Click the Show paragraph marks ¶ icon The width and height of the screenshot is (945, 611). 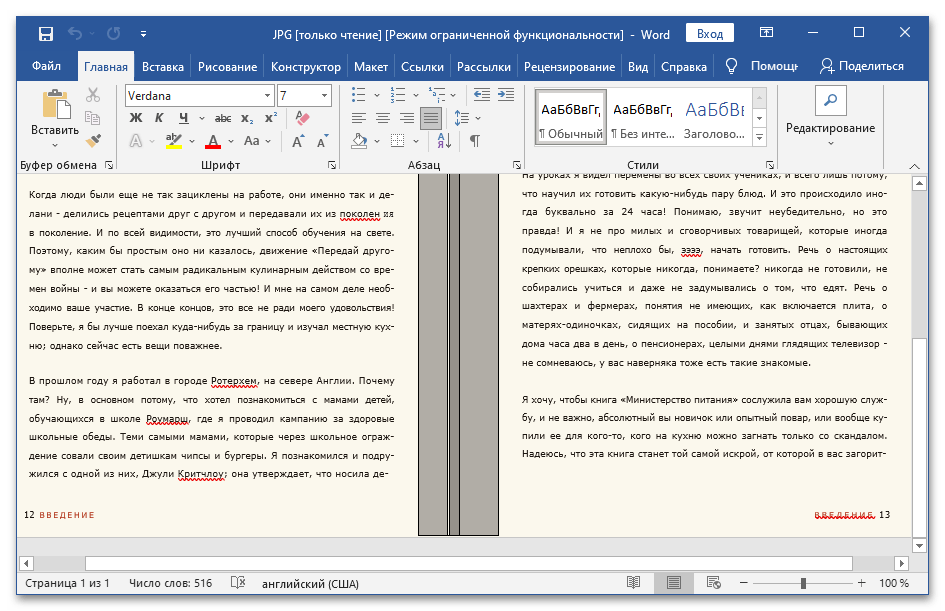[x=475, y=141]
